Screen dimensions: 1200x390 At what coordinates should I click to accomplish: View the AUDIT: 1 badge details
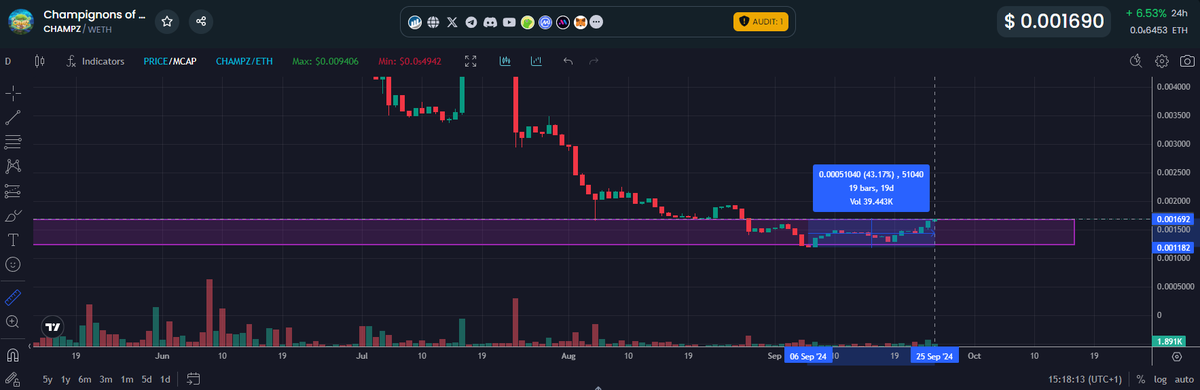coord(761,21)
